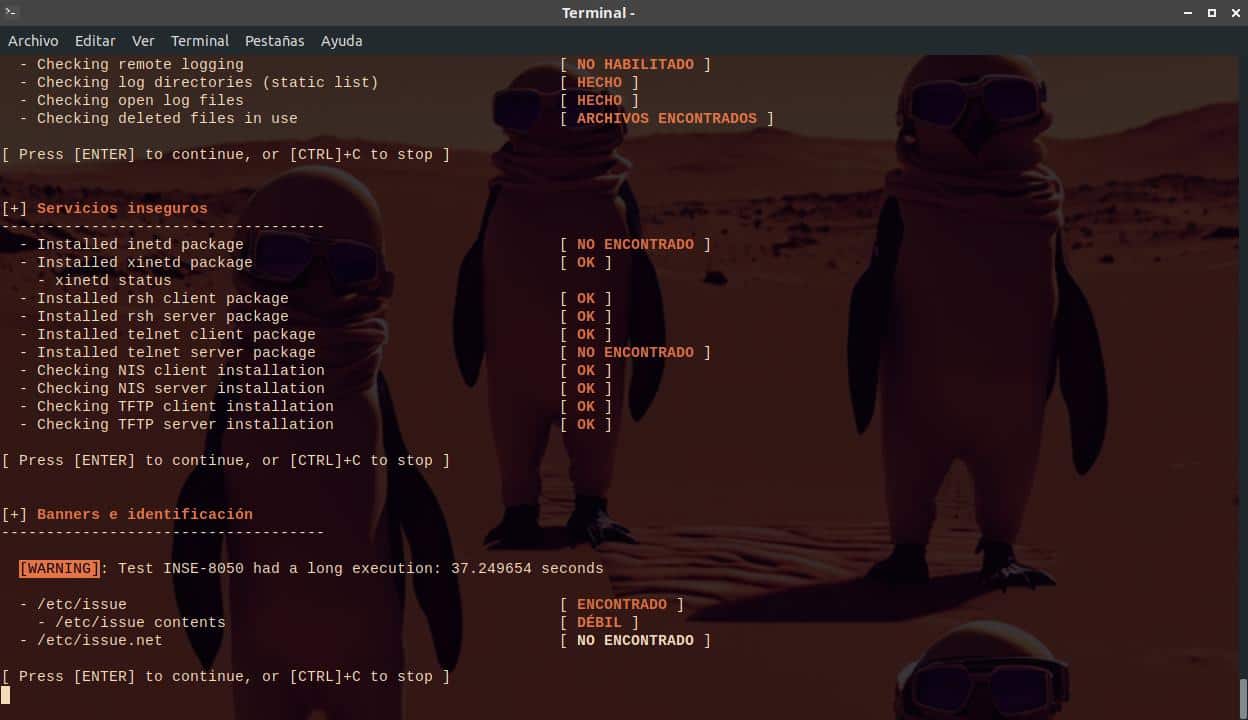The width and height of the screenshot is (1248, 720).
Task: Open the Editar menu
Action: 95,41
